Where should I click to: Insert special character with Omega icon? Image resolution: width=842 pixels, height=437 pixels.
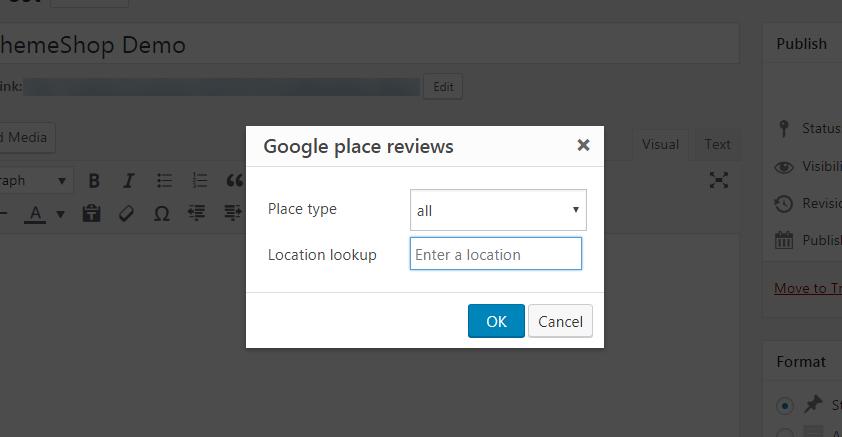162,214
